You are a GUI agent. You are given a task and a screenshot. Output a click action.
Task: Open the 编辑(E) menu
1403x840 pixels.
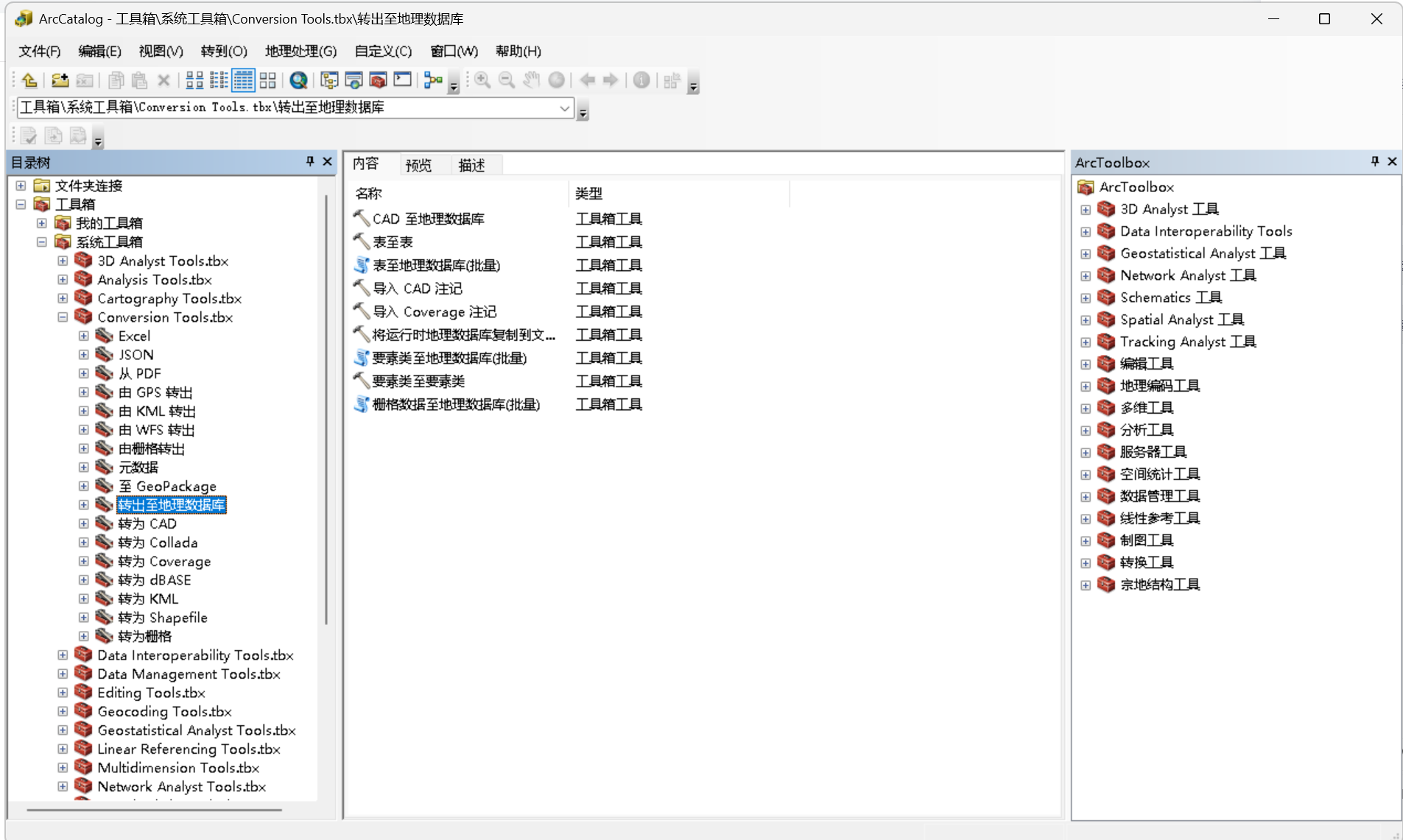point(99,51)
